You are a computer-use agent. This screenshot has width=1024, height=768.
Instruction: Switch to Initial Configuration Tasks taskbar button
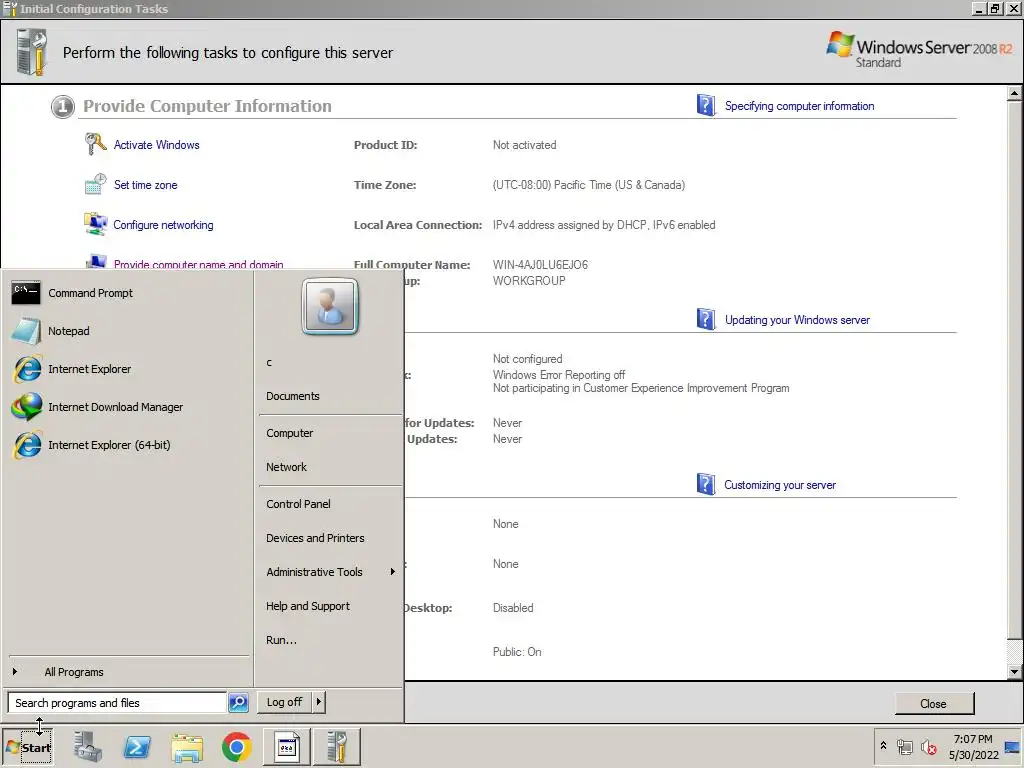tap(337, 747)
